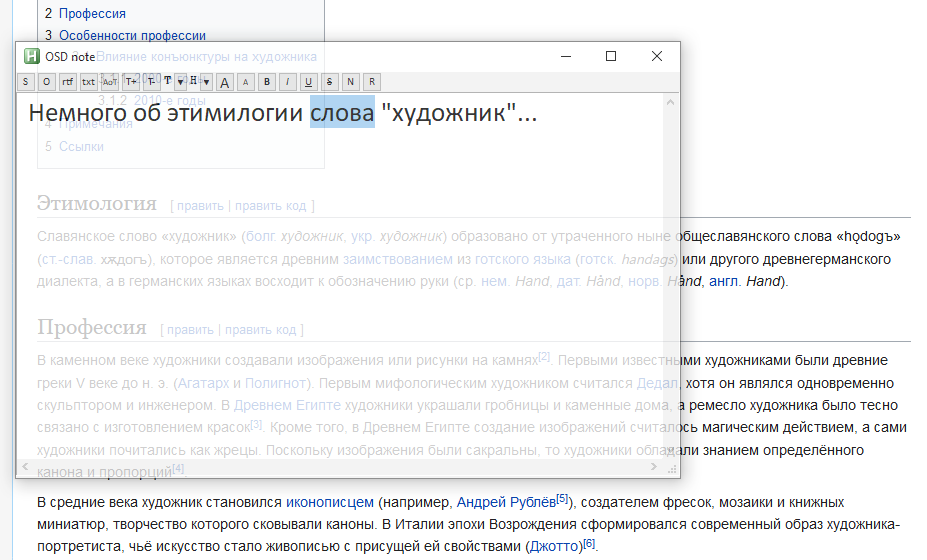Click the serif T icon in toolbar
The height and width of the screenshot is (560, 927).
point(168,81)
